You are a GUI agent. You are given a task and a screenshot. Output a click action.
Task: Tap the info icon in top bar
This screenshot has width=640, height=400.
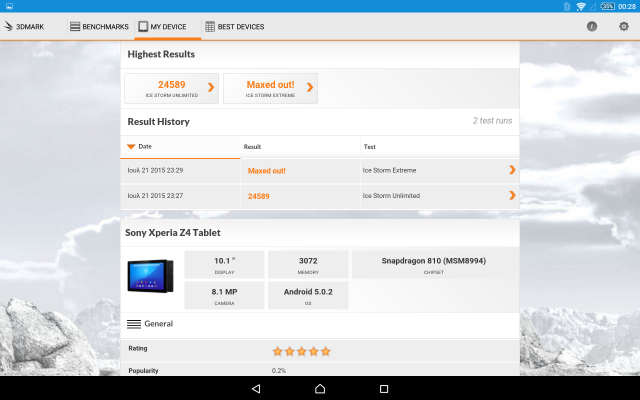click(592, 27)
